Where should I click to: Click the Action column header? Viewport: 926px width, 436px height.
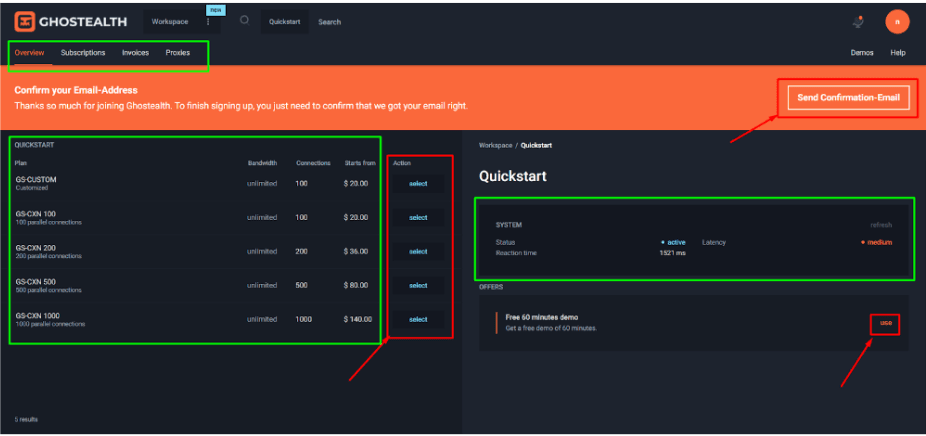(x=402, y=163)
